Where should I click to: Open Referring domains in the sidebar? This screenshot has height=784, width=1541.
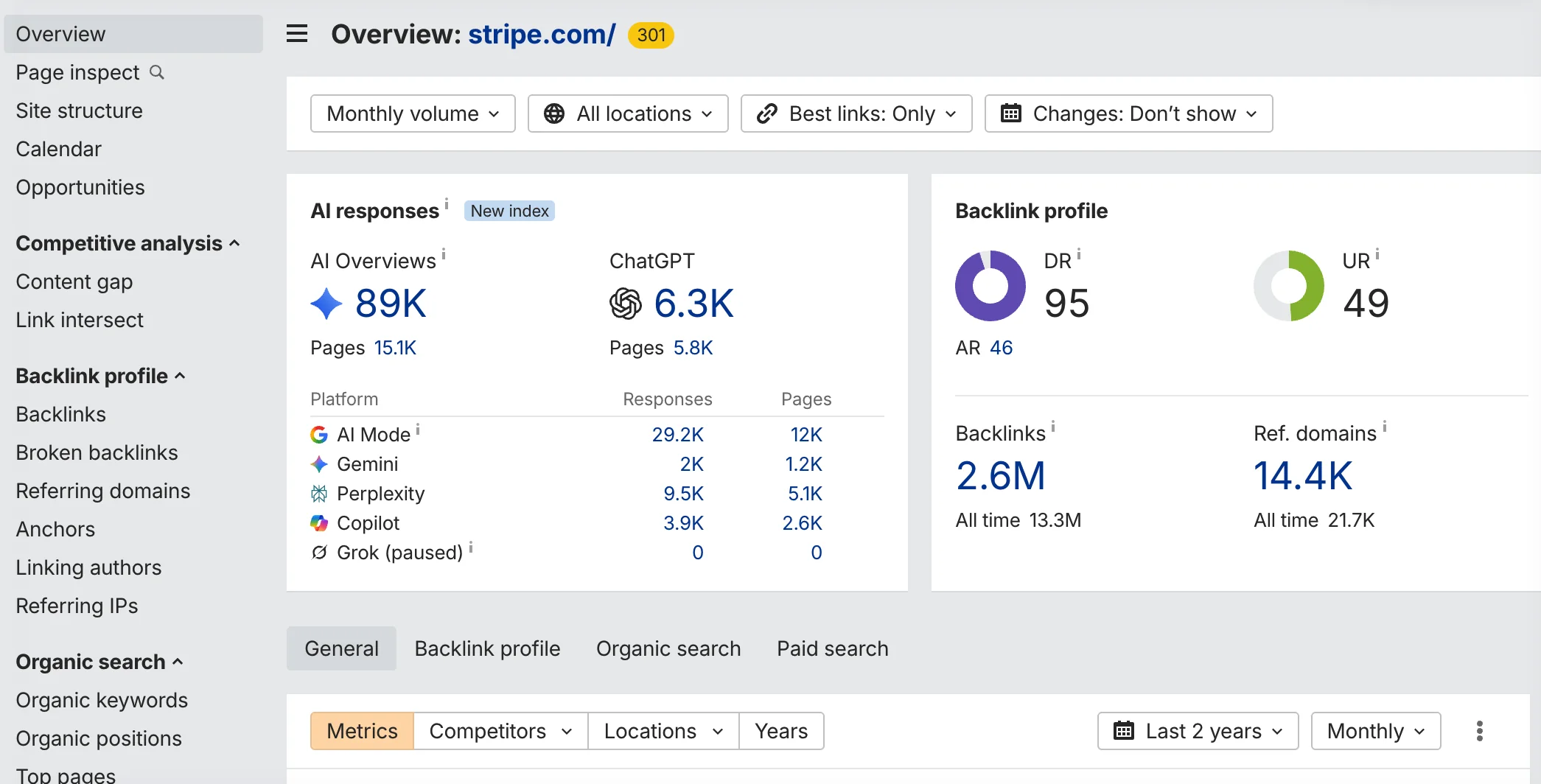pos(103,491)
